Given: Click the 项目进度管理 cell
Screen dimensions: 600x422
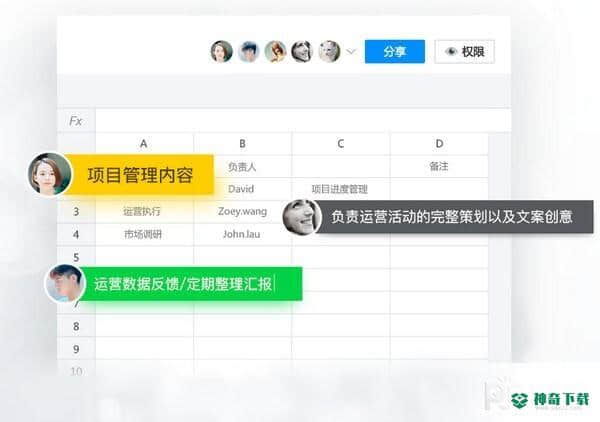Looking at the screenshot, I should pyautogui.click(x=341, y=189).
